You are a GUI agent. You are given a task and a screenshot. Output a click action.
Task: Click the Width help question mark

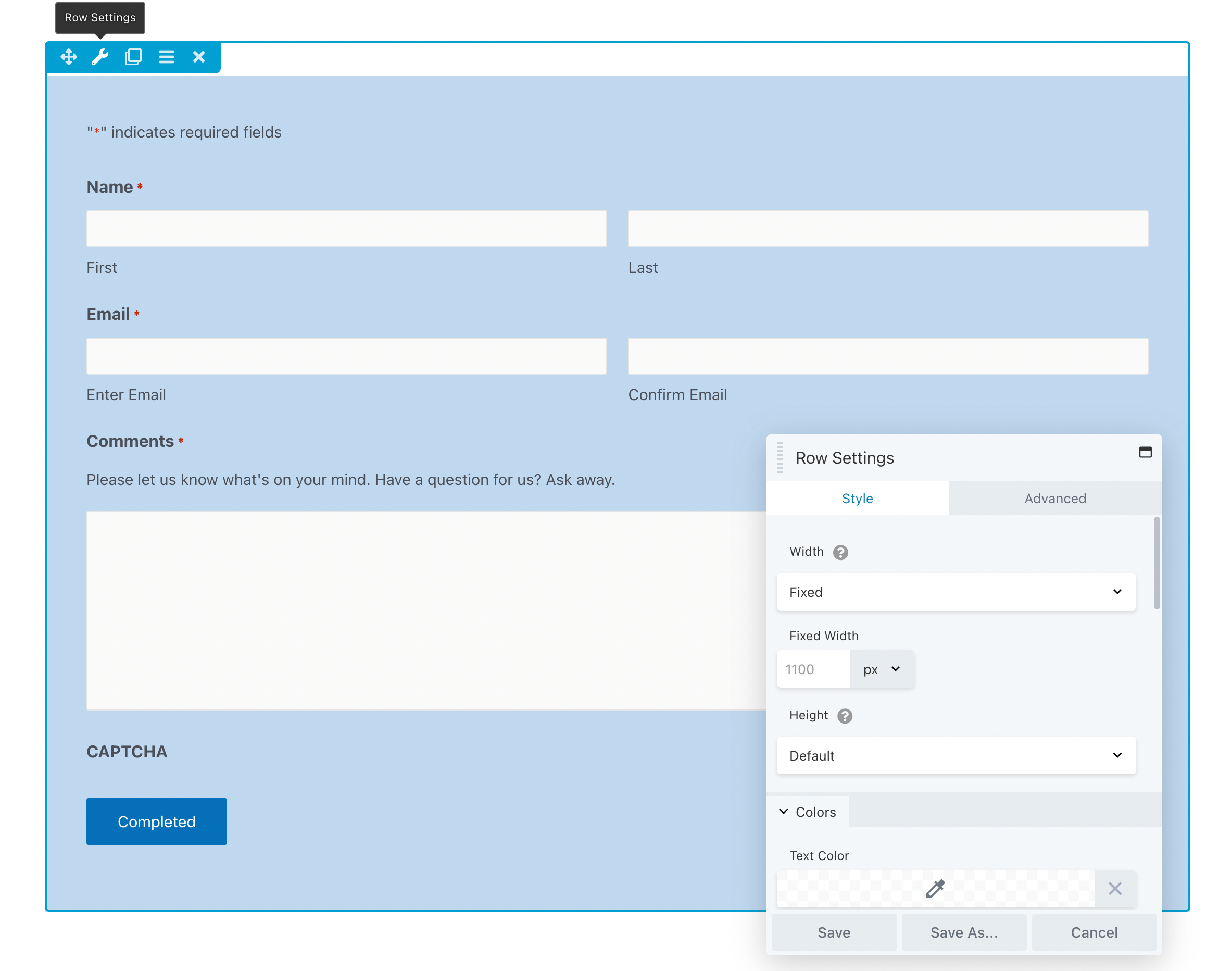point(840,552)
